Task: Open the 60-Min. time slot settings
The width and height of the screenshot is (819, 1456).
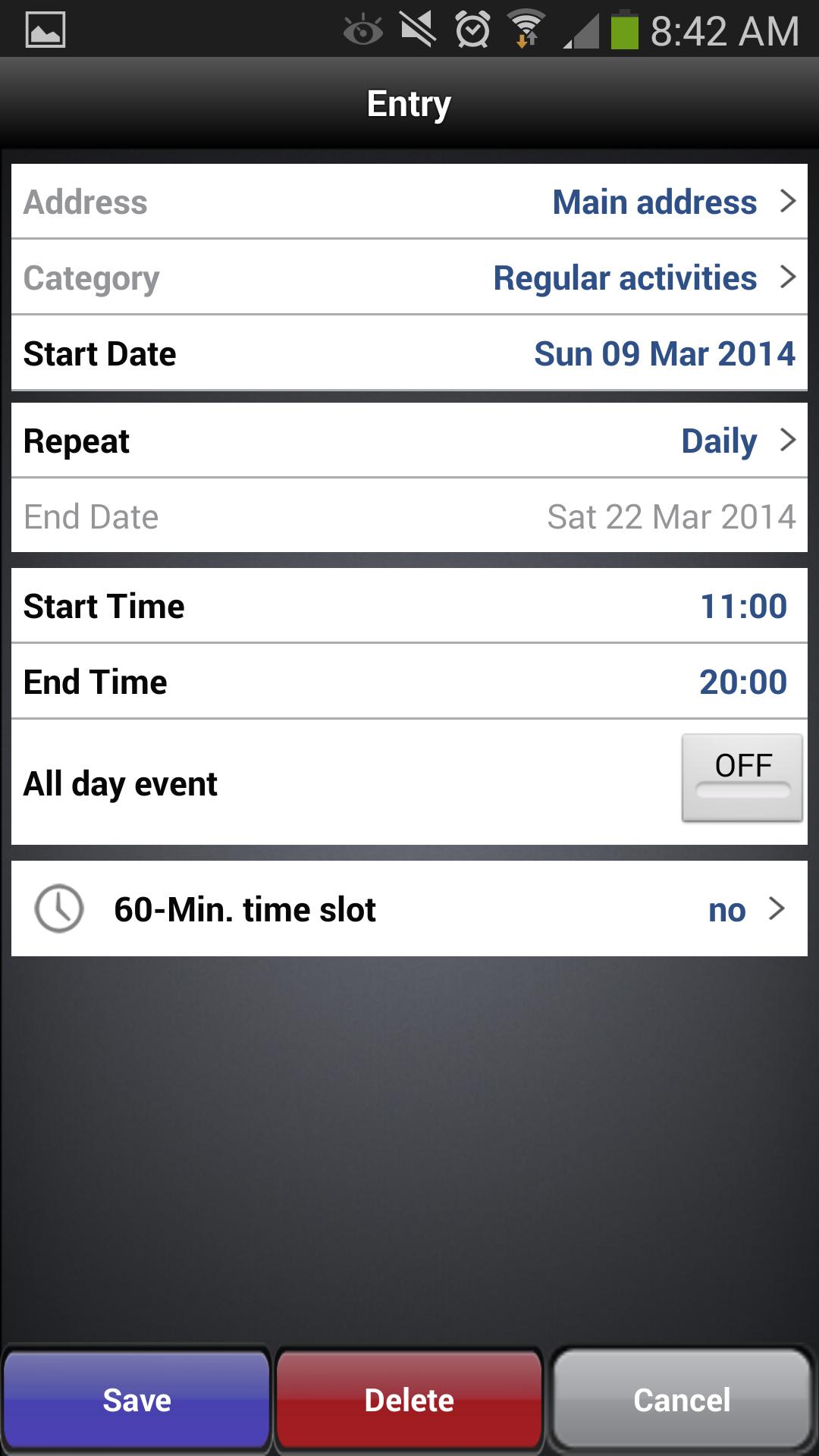Action: [409, 908]
